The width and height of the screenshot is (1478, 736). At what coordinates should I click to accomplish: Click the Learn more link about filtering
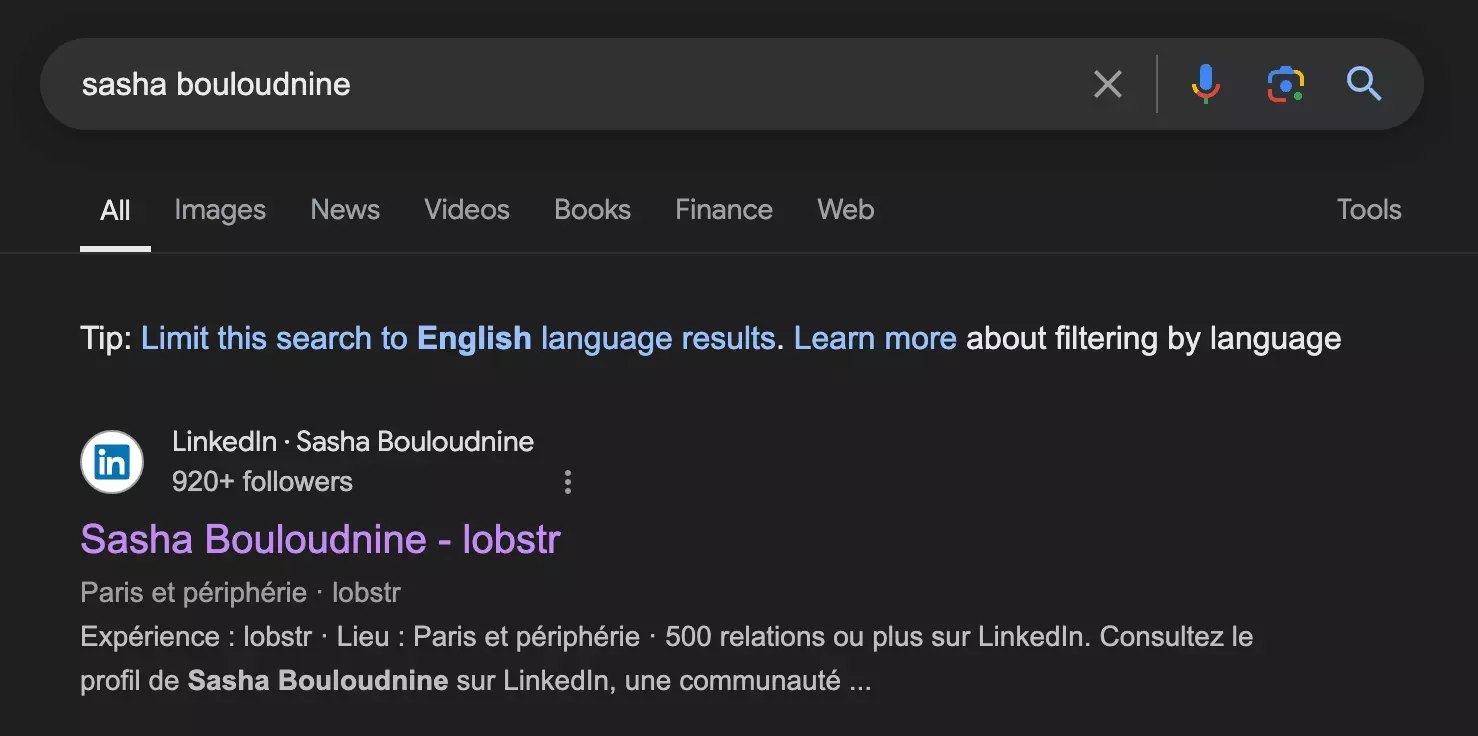click(x=875, y=339)
